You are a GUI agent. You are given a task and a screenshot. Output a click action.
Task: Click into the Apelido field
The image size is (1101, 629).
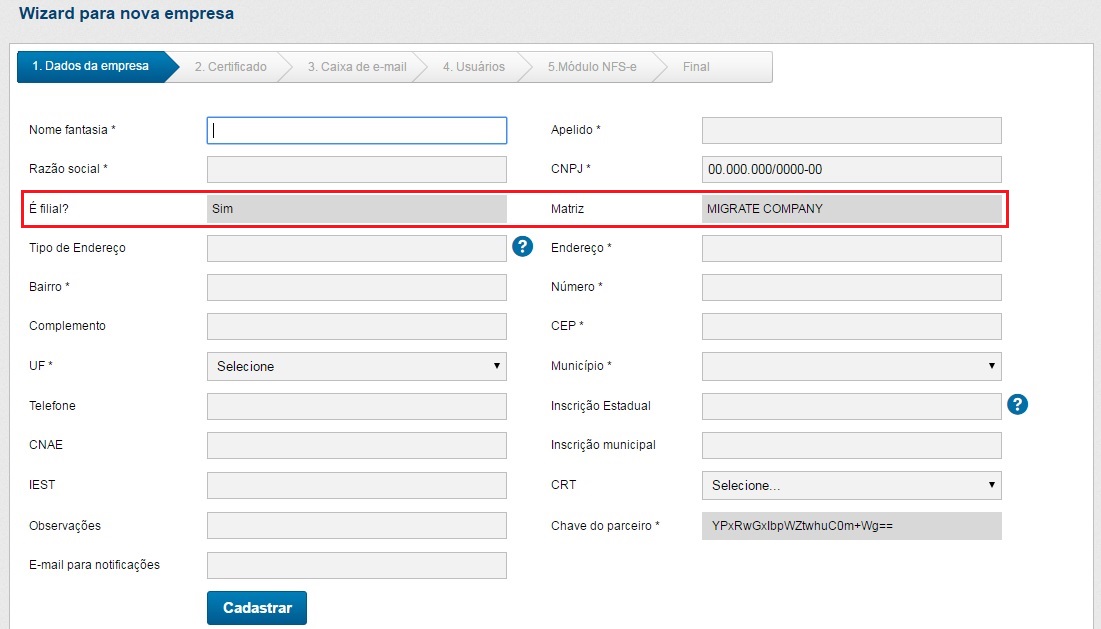(851, 130)
